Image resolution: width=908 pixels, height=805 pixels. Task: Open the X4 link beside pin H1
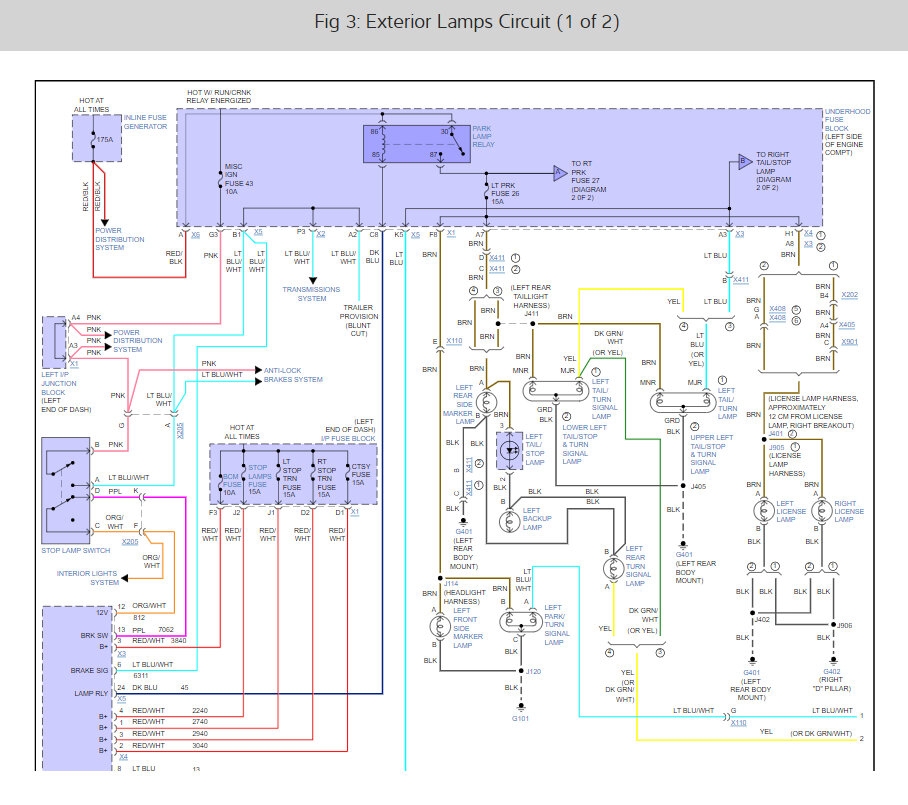808,232
